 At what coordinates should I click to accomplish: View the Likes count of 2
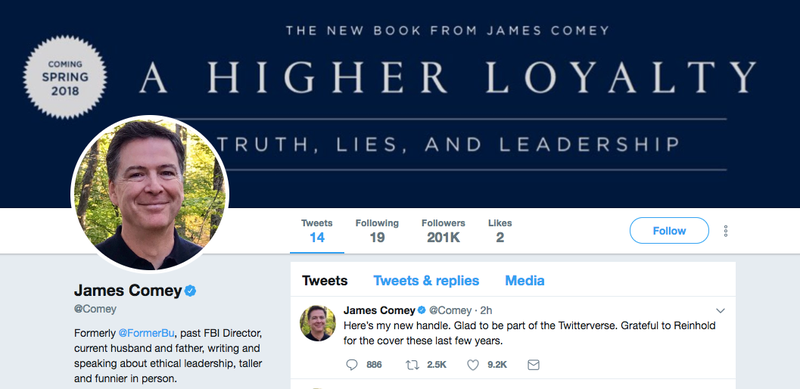tap(500, 231)
